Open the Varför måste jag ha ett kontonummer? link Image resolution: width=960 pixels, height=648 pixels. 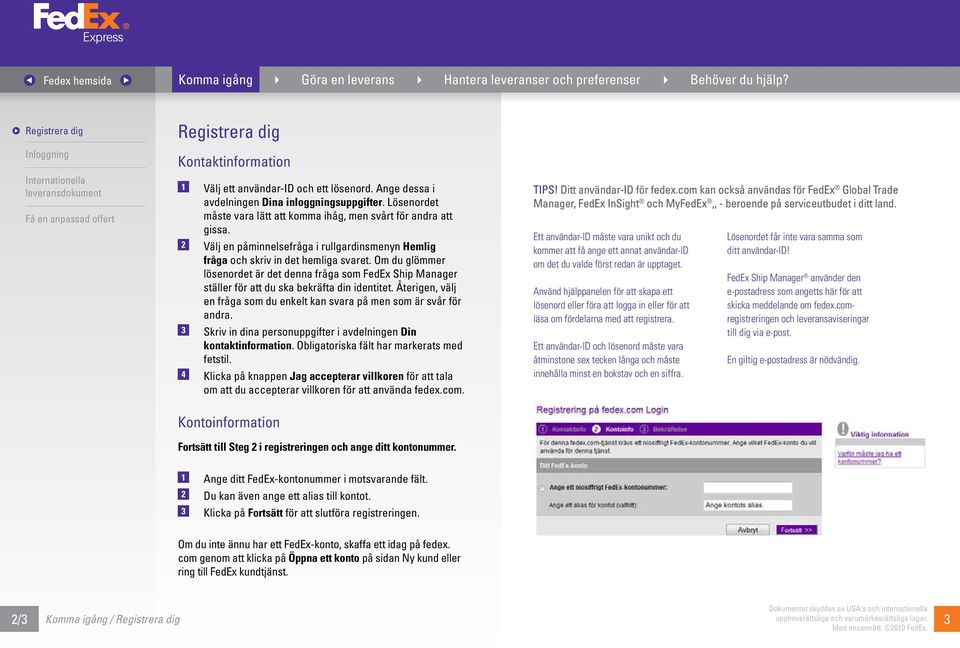click(x=869, y=458)
